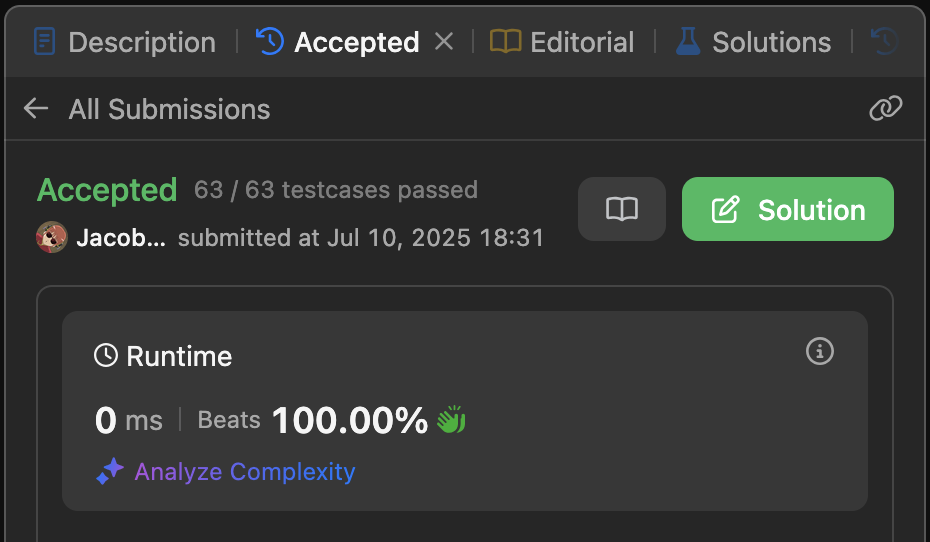Click the user avatar thumbnail
Image resolution: width=930 pixels, height=542 pixels.
coord(52,237)
